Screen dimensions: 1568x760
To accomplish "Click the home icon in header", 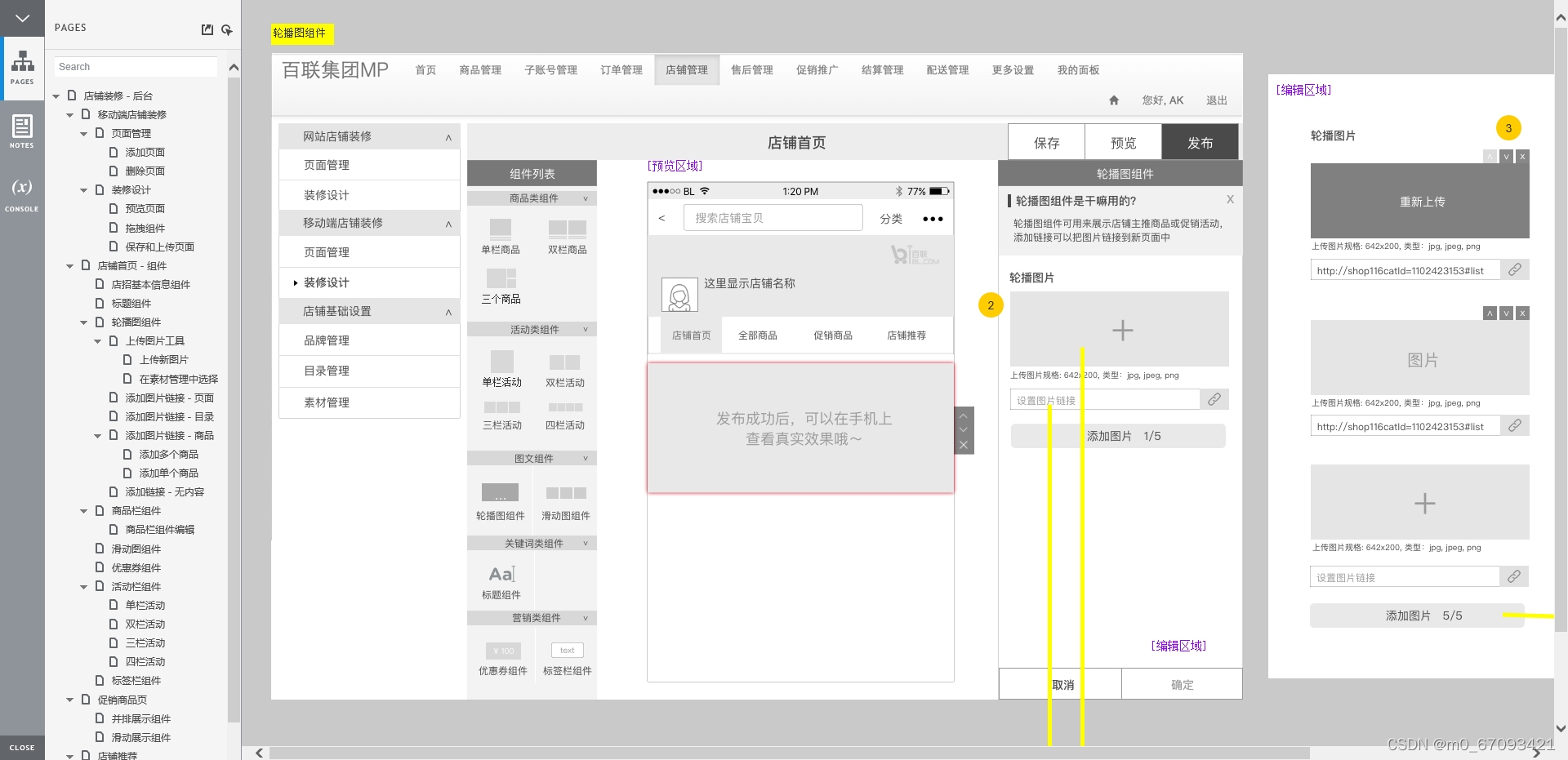I will coord(1114,100).
